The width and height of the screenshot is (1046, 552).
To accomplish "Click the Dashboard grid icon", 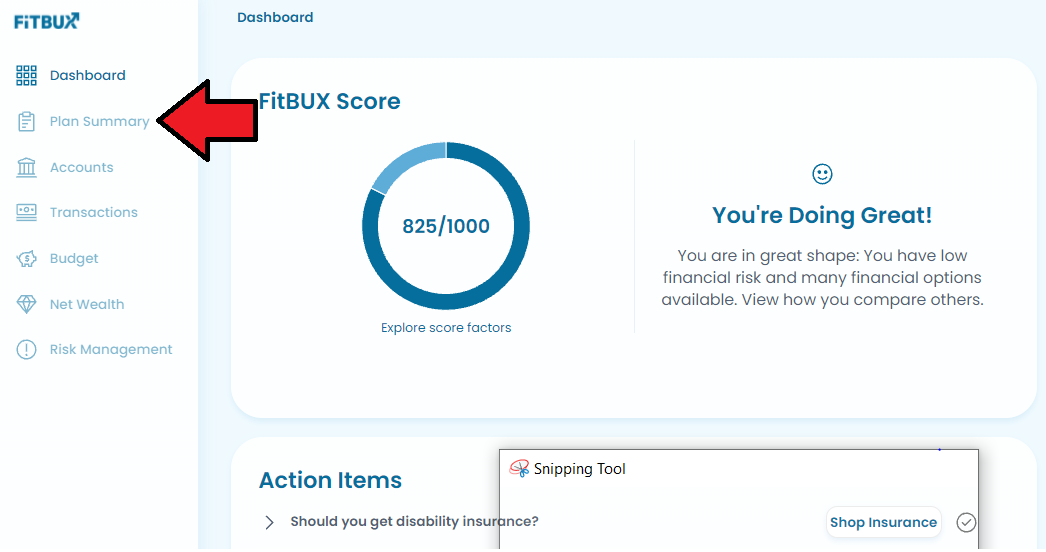I will [x=26, y=75].
